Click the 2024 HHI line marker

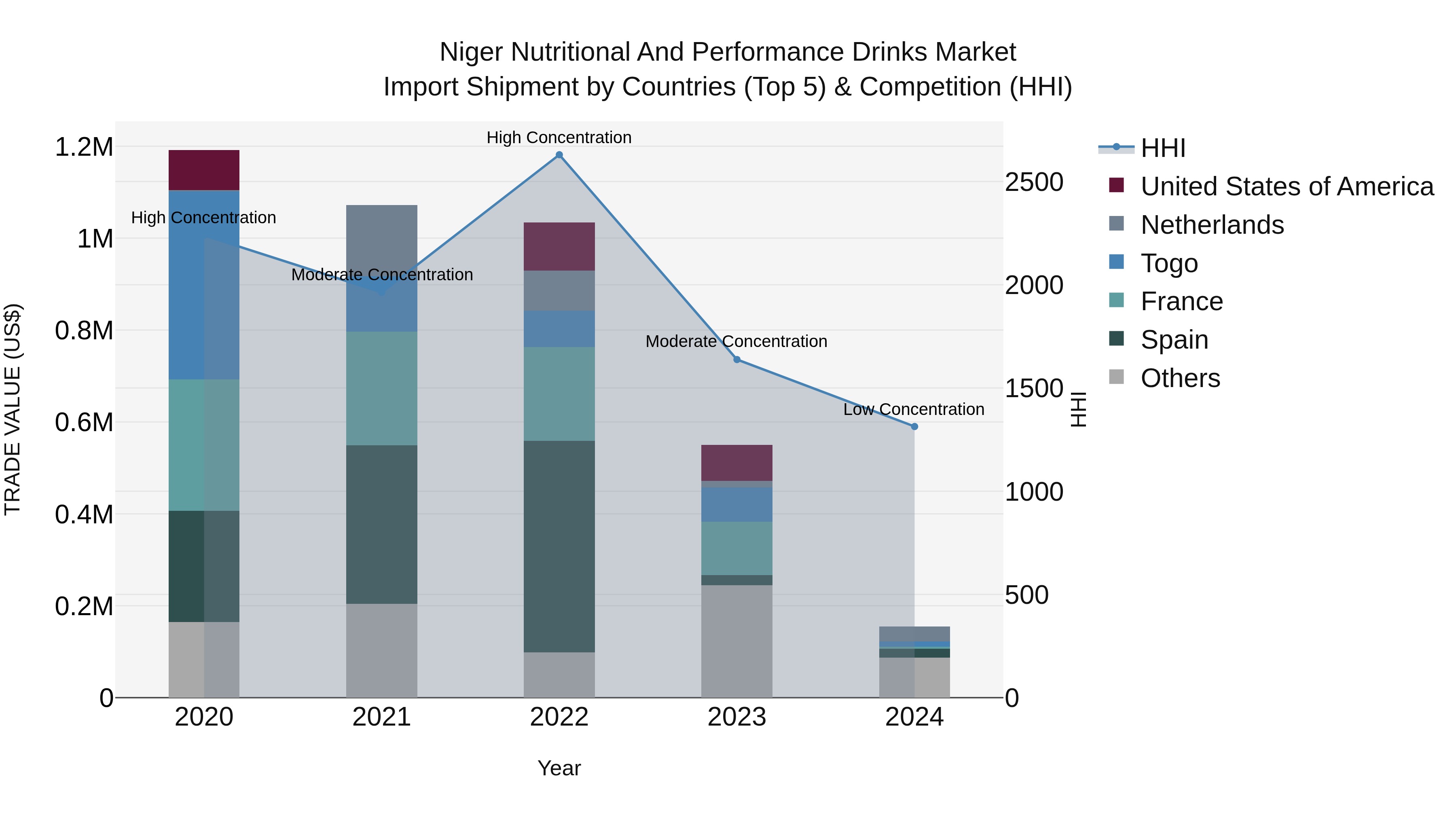pos(914,427)
